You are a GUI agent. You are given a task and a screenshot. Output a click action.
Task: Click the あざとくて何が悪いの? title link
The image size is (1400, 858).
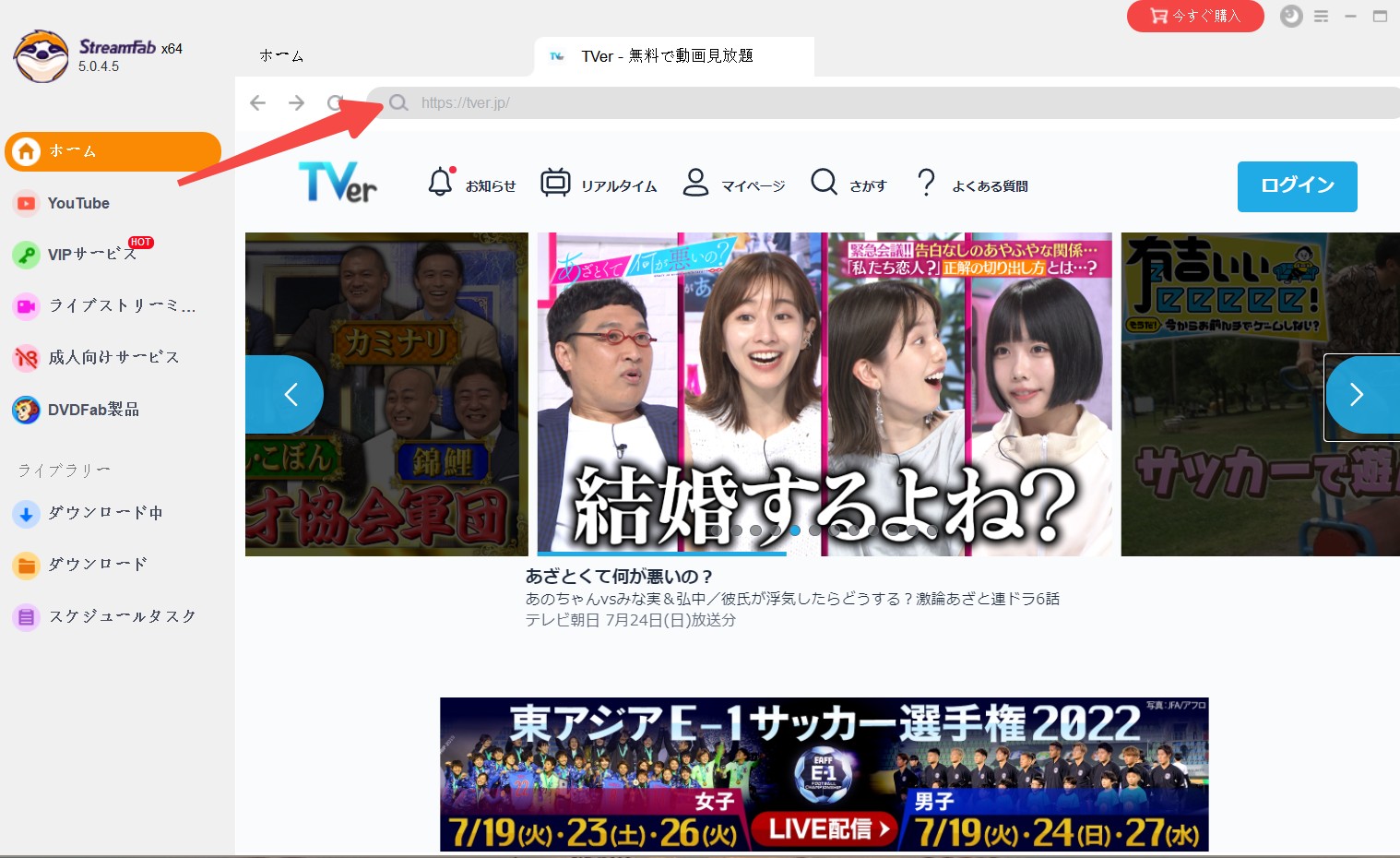coord(620,577)
